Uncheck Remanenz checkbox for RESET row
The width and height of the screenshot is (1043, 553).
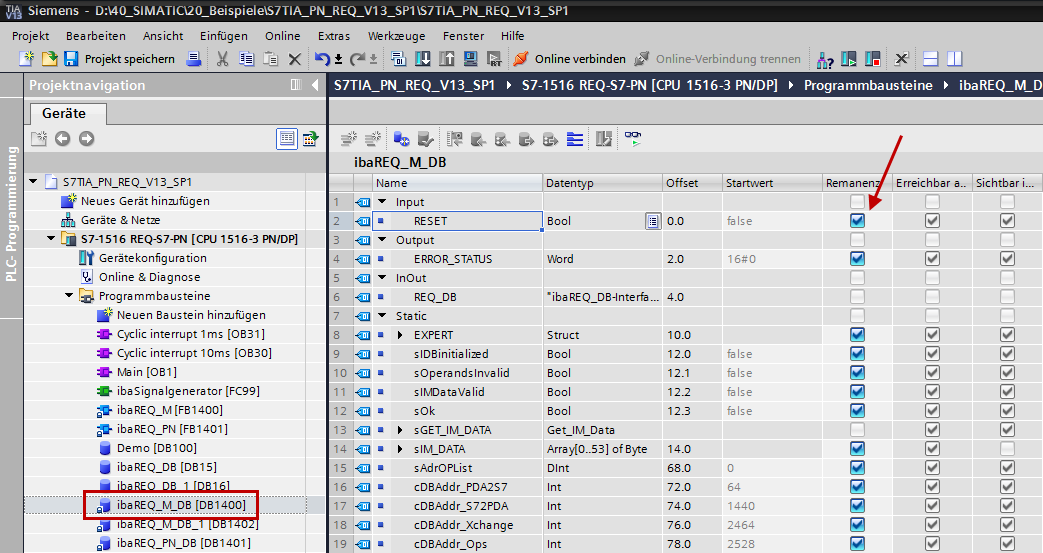point(857,221)
